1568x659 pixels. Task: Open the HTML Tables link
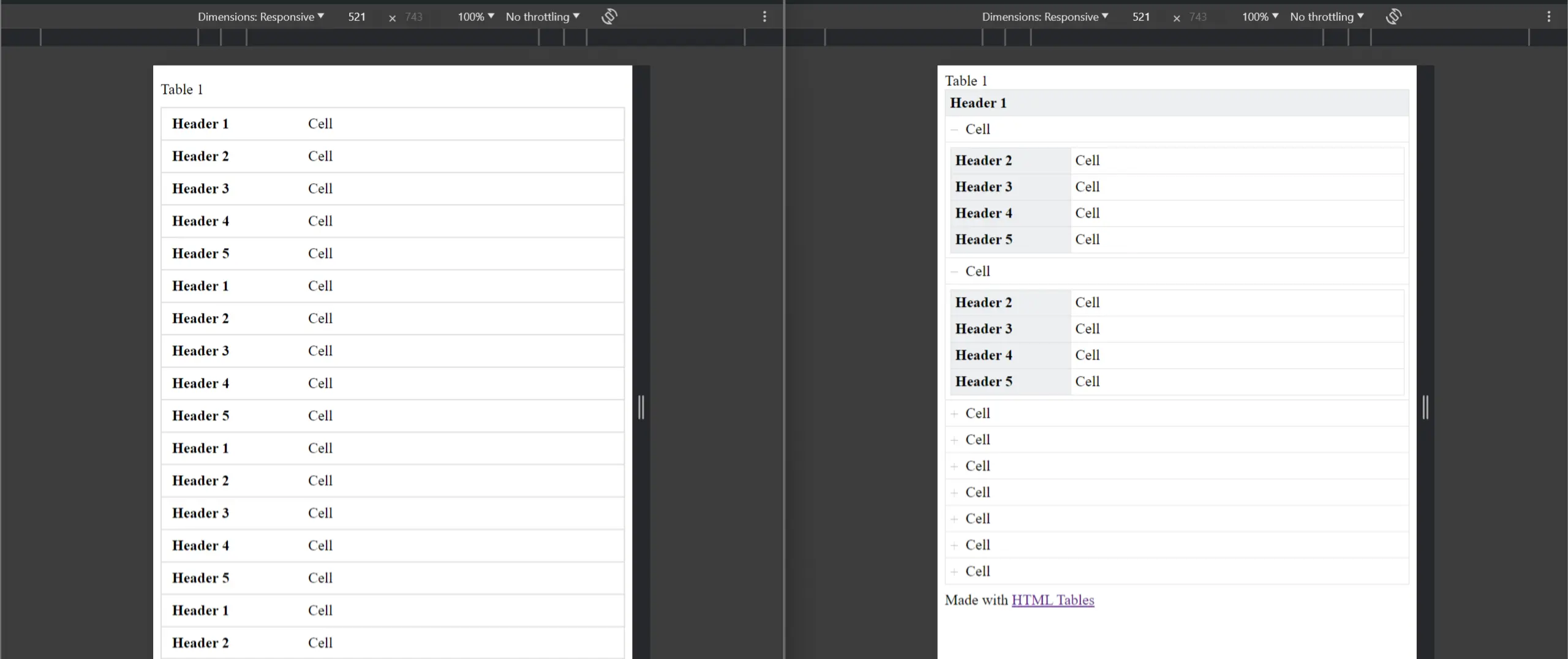[x=1052, y=600]
